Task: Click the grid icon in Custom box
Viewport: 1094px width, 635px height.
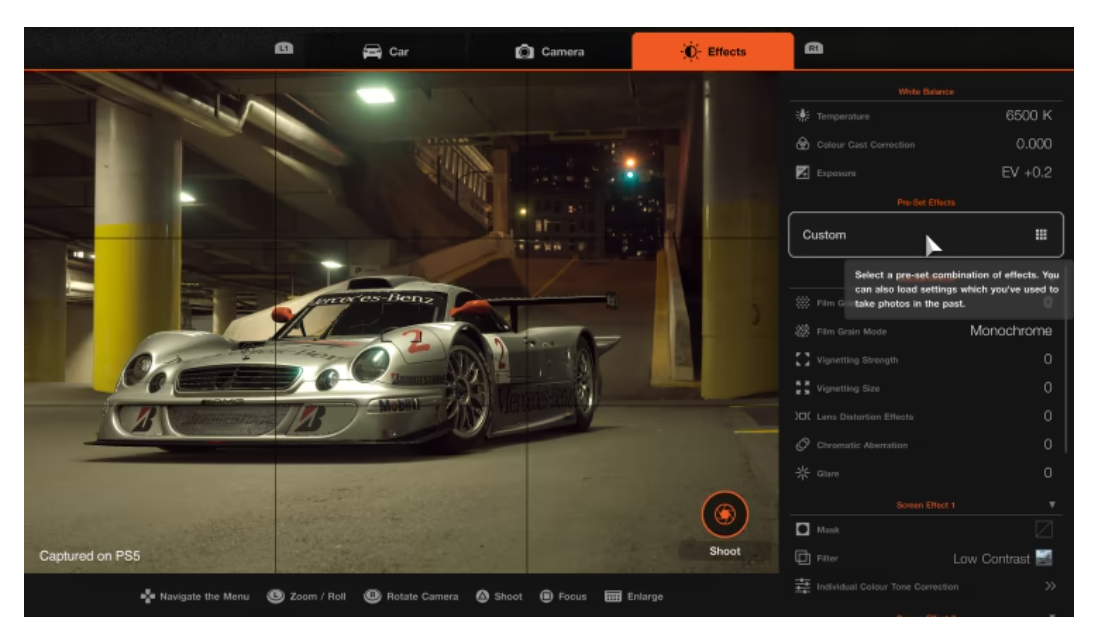Action: (1041, 234)
